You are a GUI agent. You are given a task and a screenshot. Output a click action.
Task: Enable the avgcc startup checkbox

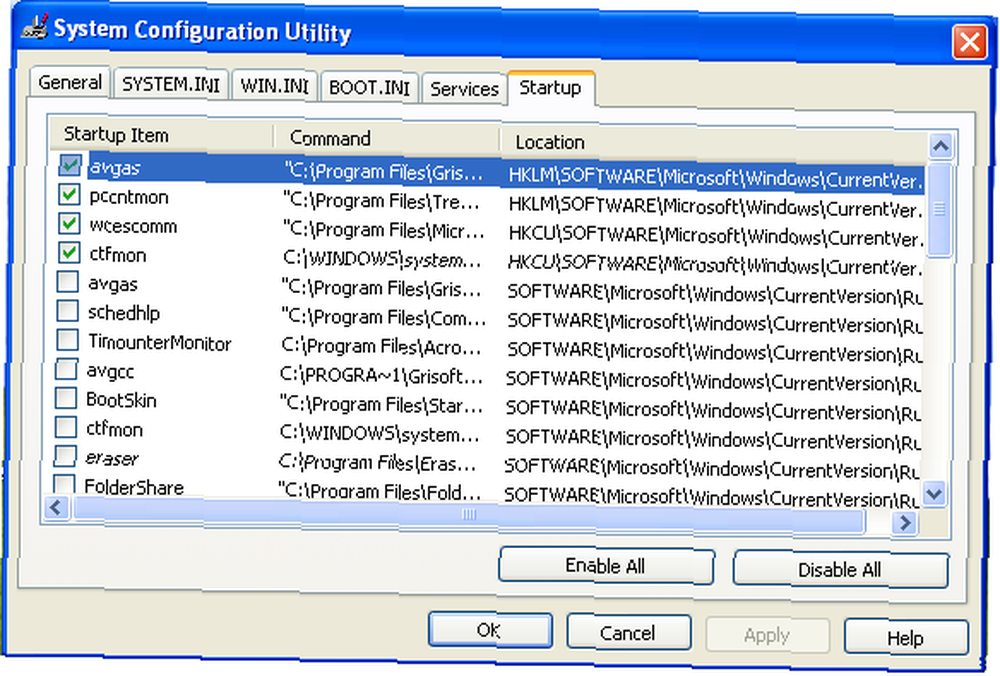pyautogui.click(x=66, y=369)
